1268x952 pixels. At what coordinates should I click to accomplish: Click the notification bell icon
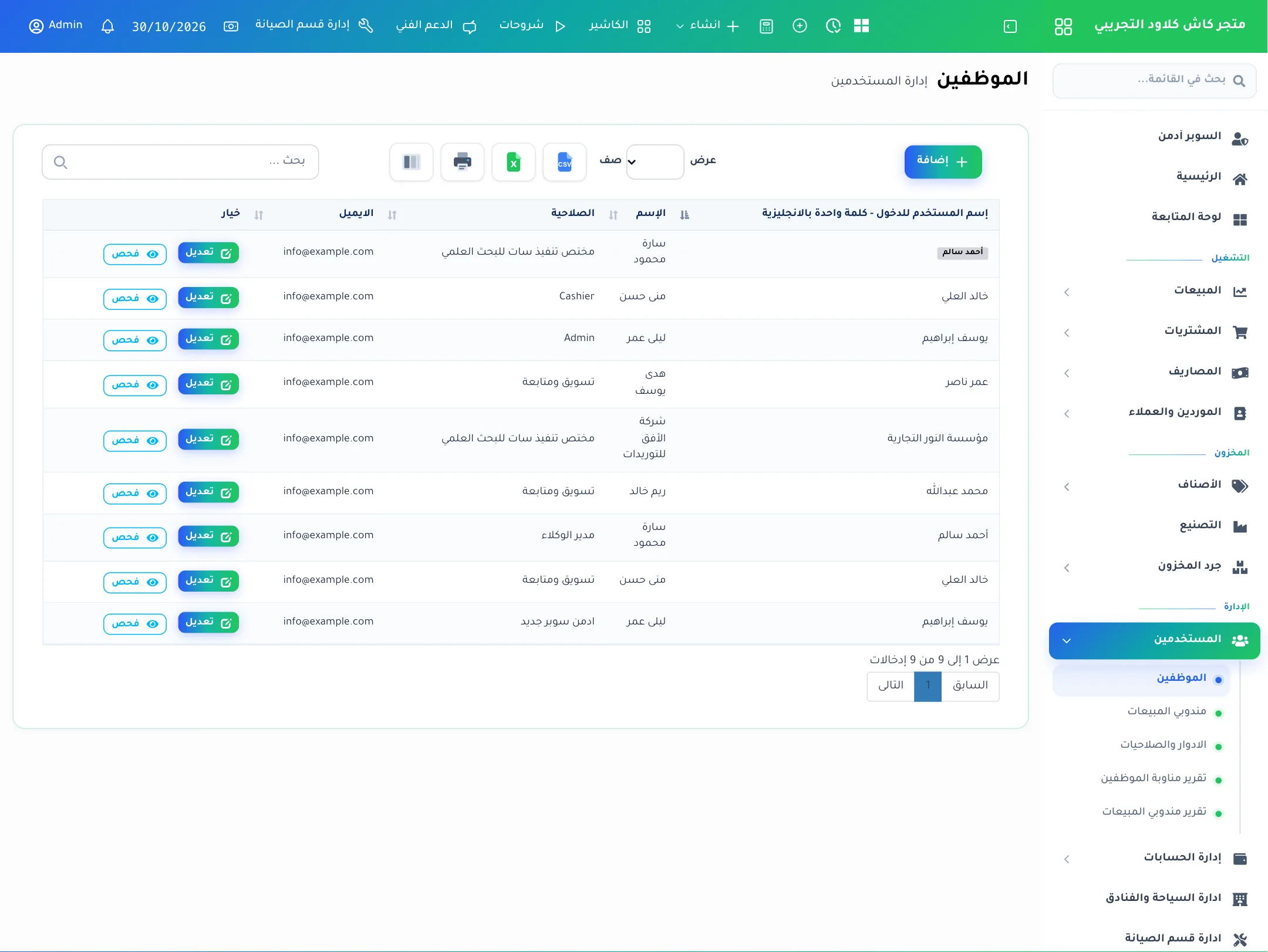coord(107,26)
